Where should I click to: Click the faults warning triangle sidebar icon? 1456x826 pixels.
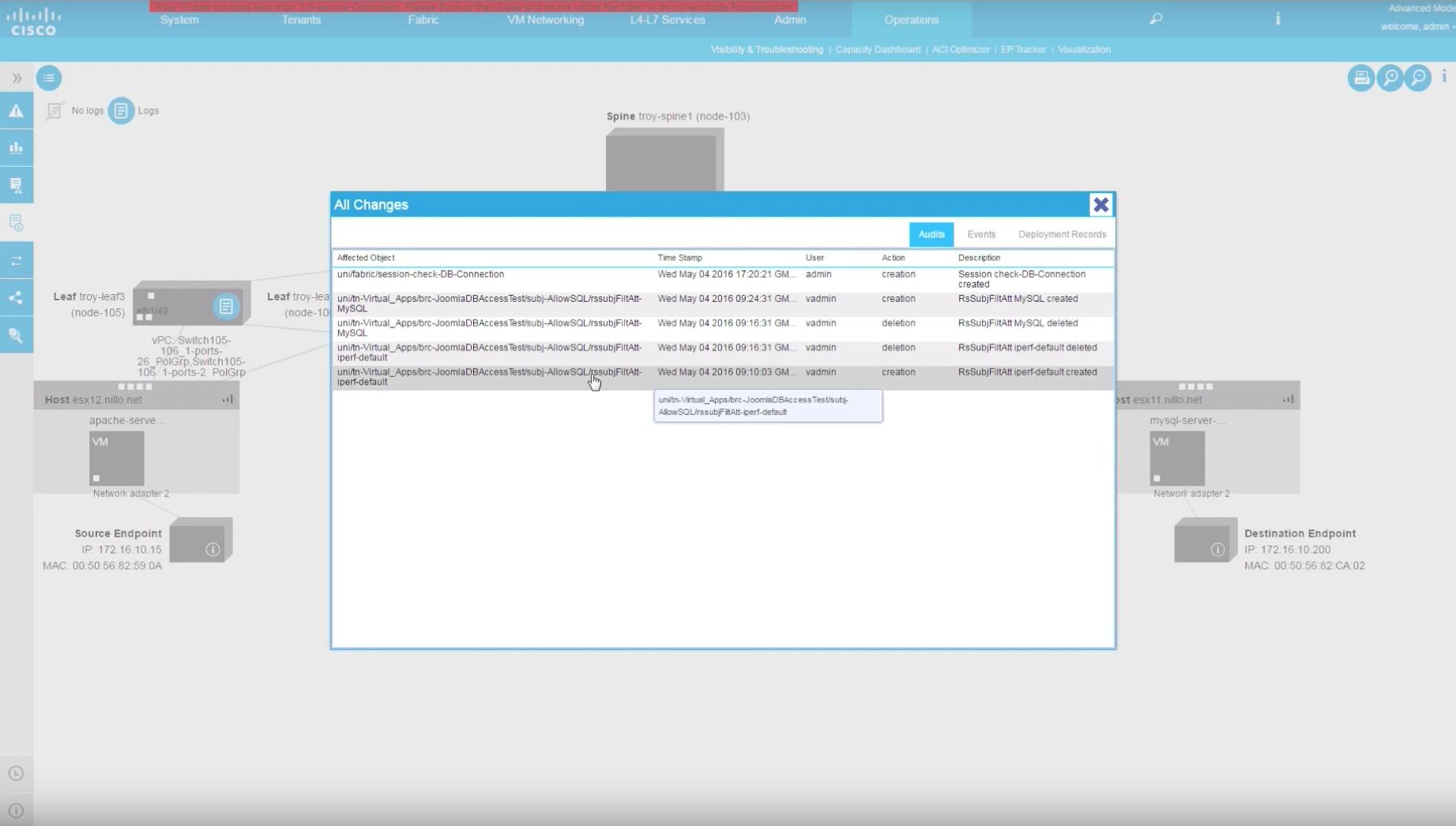tap(16, 111)
